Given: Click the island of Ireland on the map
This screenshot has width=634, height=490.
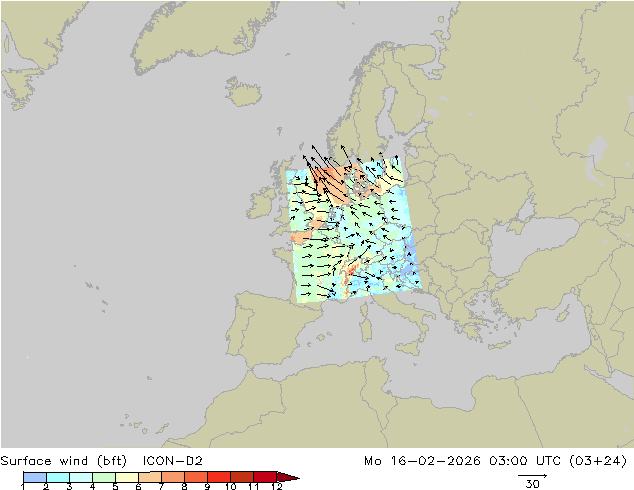Looking at the screenshot, I should [260, 203].
